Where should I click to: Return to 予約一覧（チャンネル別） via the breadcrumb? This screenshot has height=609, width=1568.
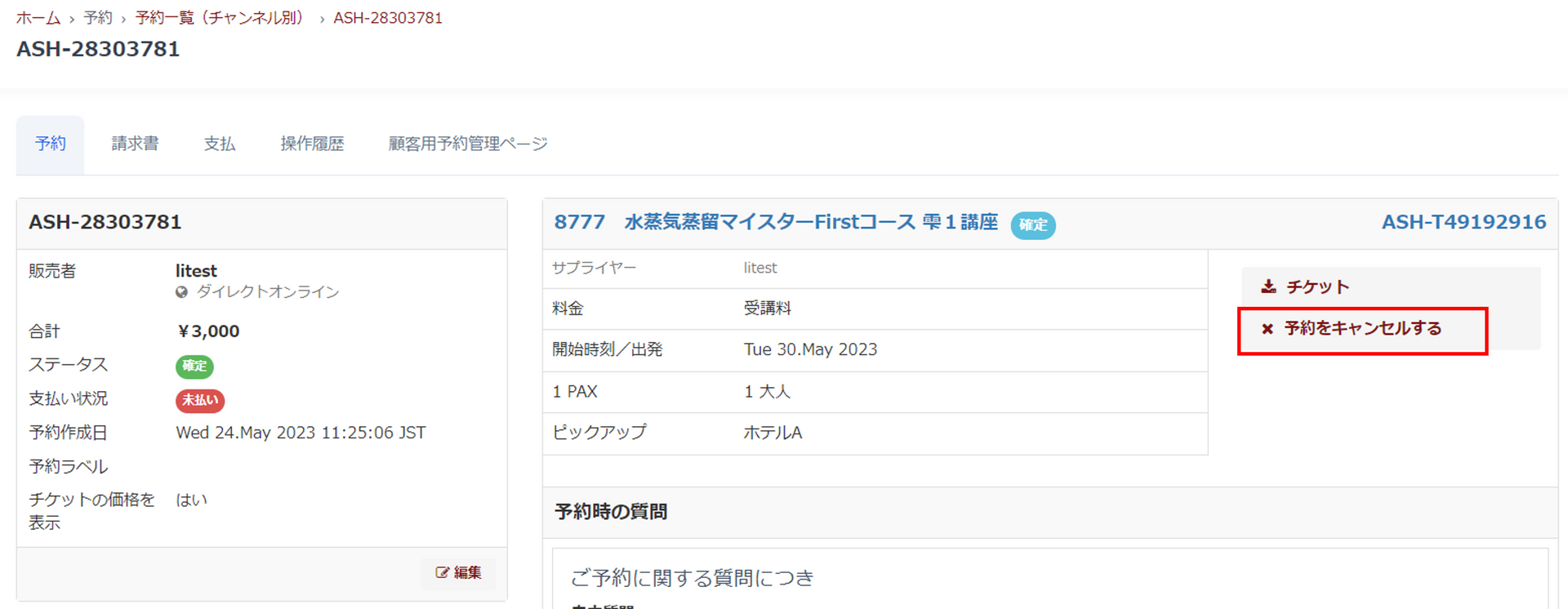click(x=219, y=18)
